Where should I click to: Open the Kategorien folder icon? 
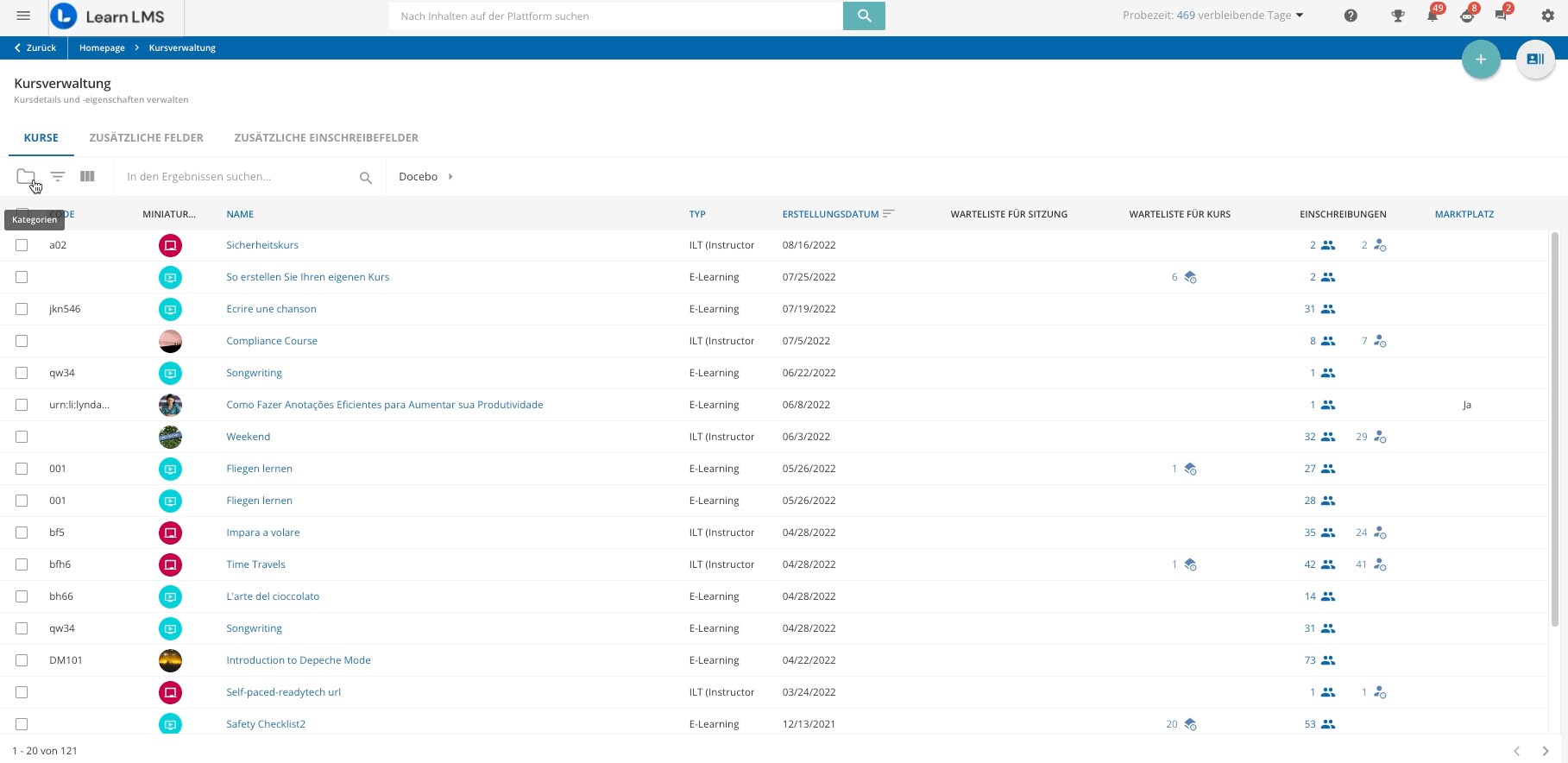25,177
